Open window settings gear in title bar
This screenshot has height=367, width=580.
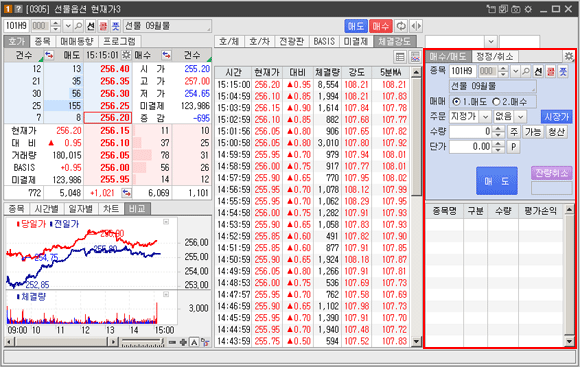[528, 9]
